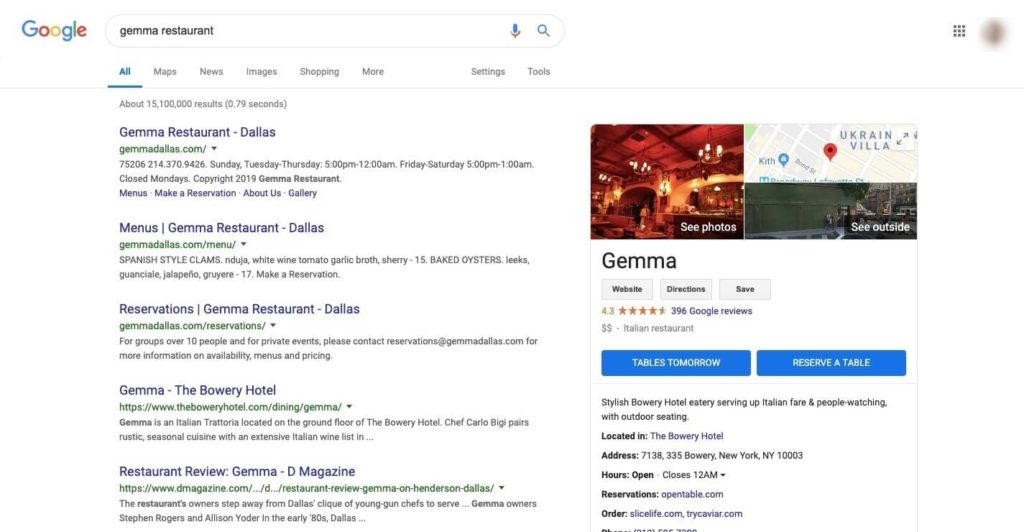Switch to the News tab
Screen dimensions: 1024x532
211,72
